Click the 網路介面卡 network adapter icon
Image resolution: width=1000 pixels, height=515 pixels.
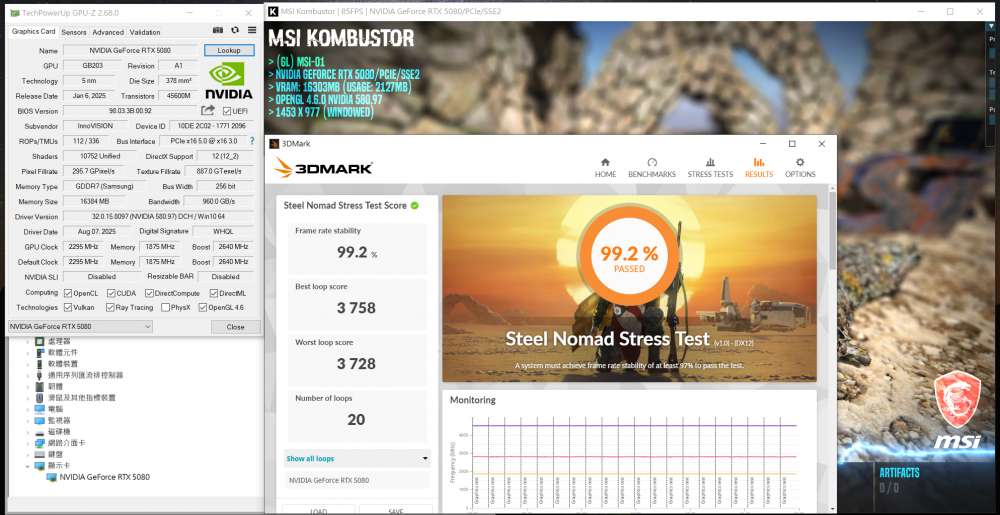[40, 443]
